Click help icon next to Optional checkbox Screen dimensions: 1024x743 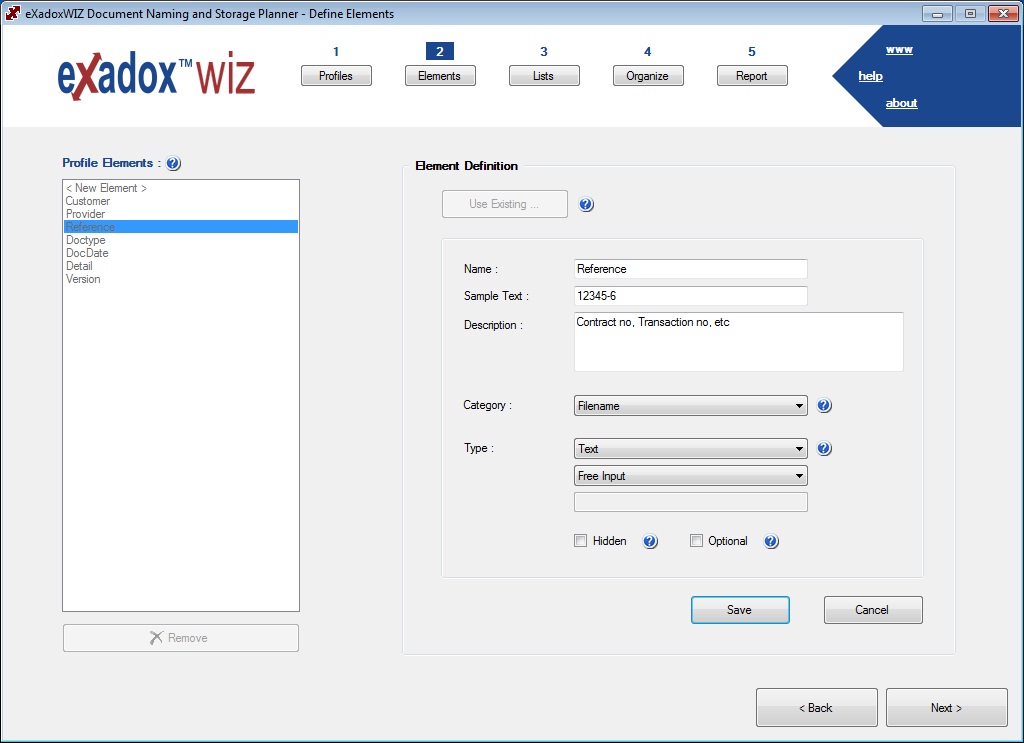(771, 542)
